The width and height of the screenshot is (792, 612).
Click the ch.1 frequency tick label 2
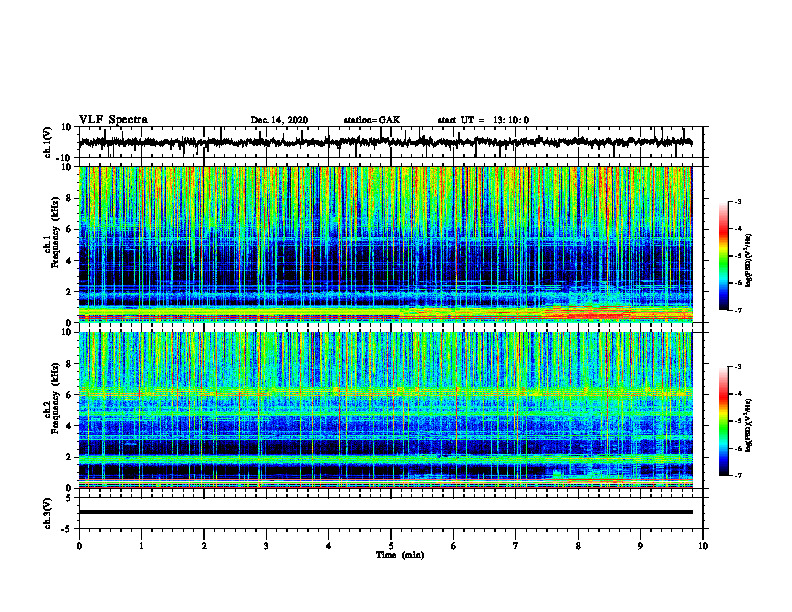pos(69,291)
